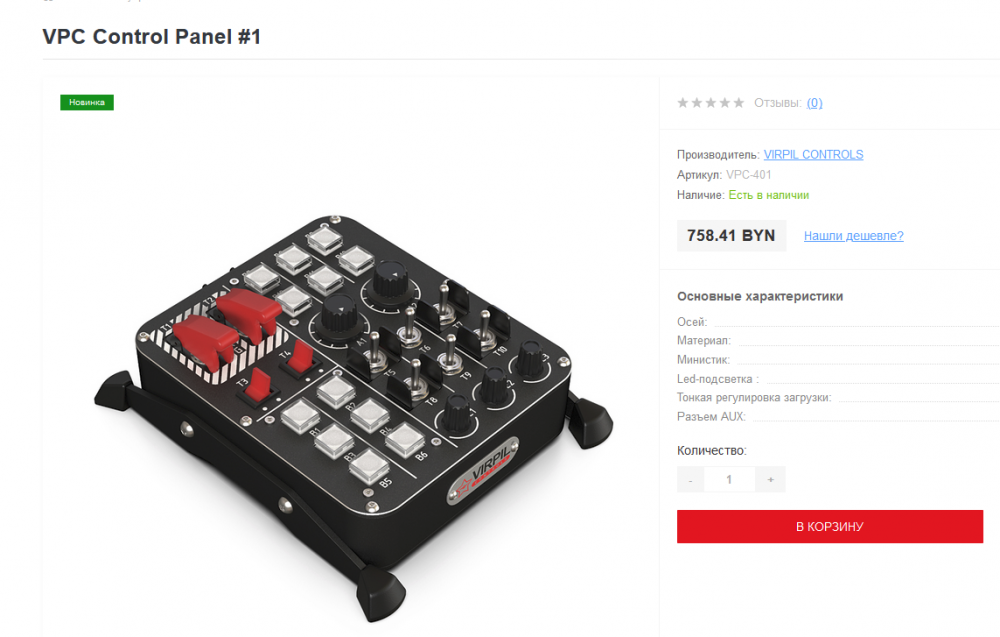Click the Нашли дешевле? link
The width and height of the screenshot is (1000, 637).
click(x=853, y=236)
